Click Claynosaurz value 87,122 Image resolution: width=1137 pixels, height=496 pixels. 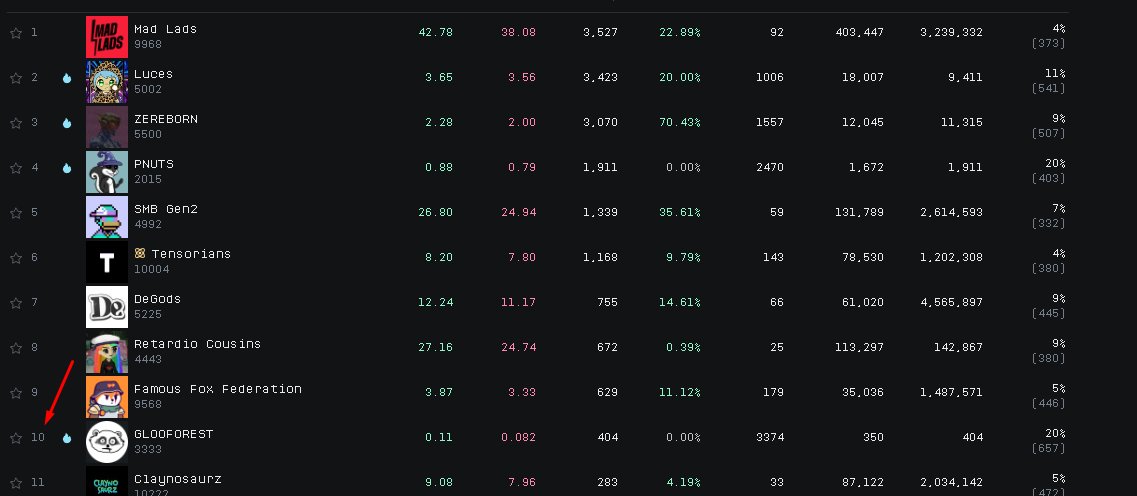click(x=861, y=482)
